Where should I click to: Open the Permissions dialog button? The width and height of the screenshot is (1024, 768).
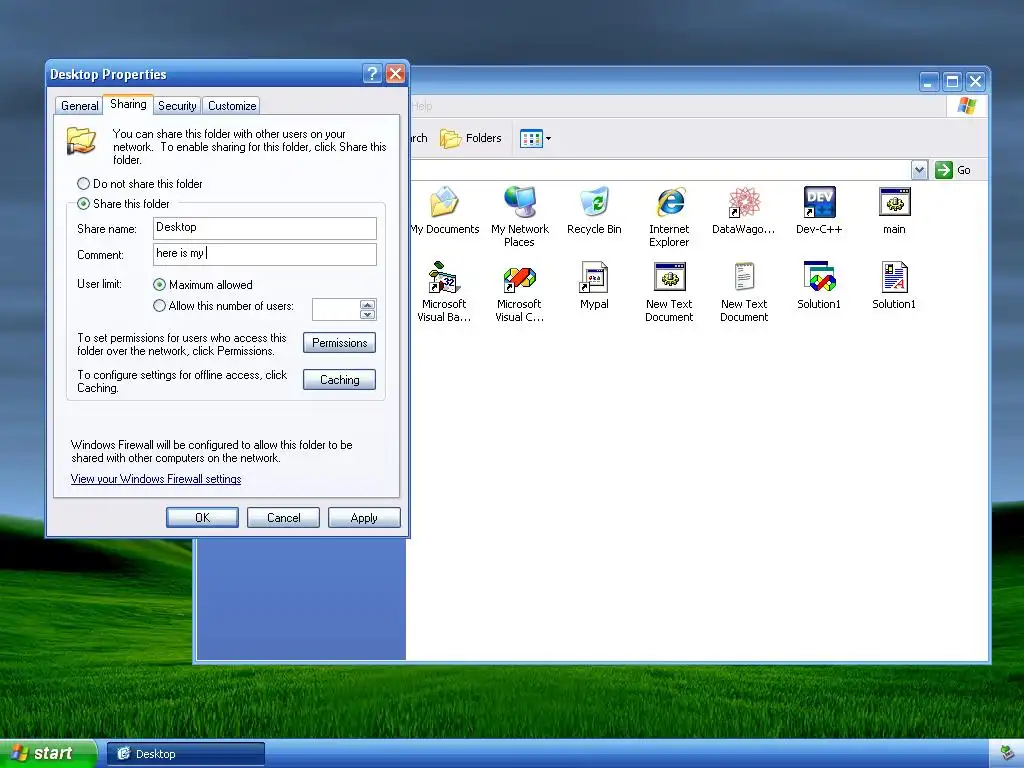pos(340,343)
